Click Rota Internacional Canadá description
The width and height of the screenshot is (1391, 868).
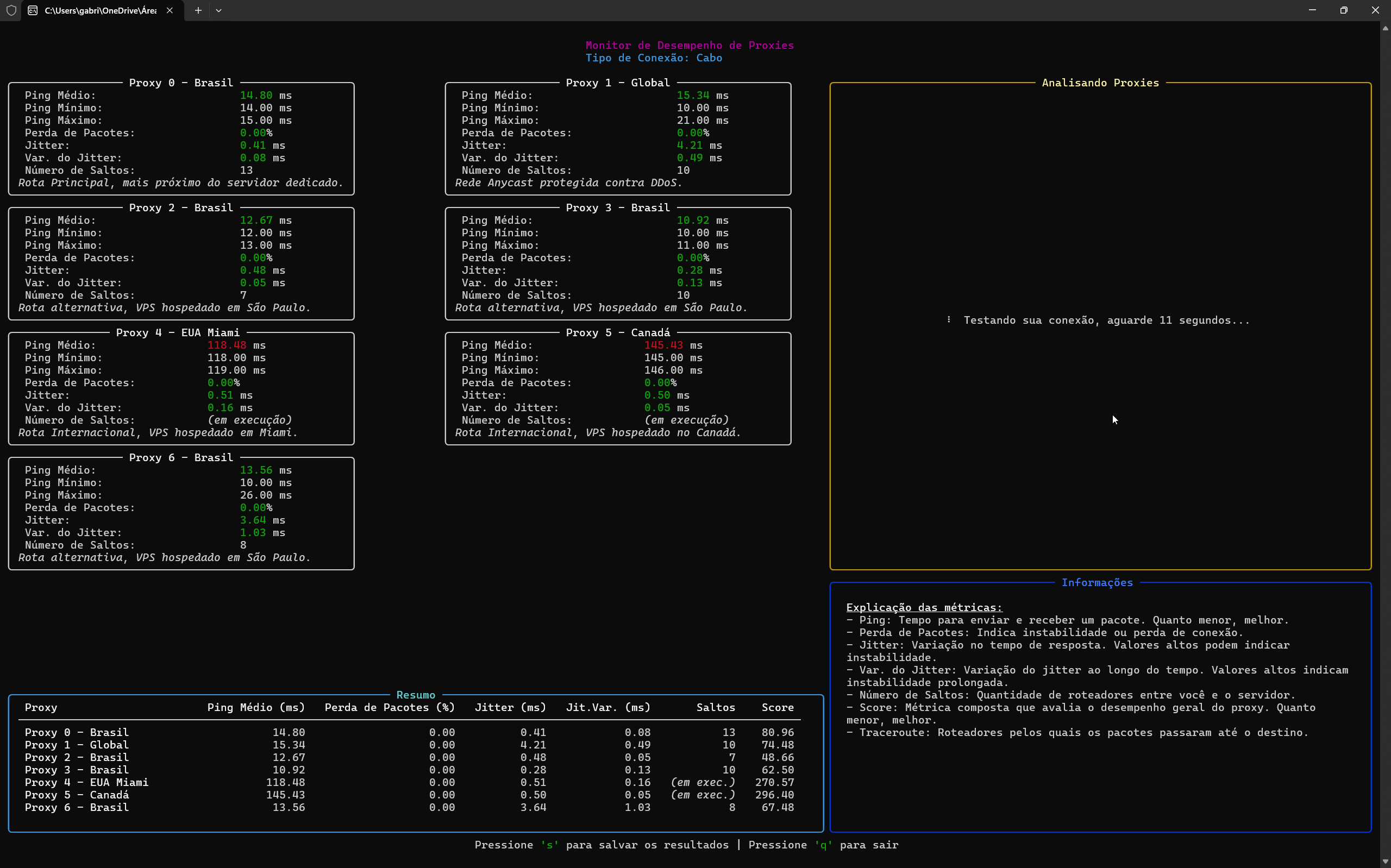598,433
